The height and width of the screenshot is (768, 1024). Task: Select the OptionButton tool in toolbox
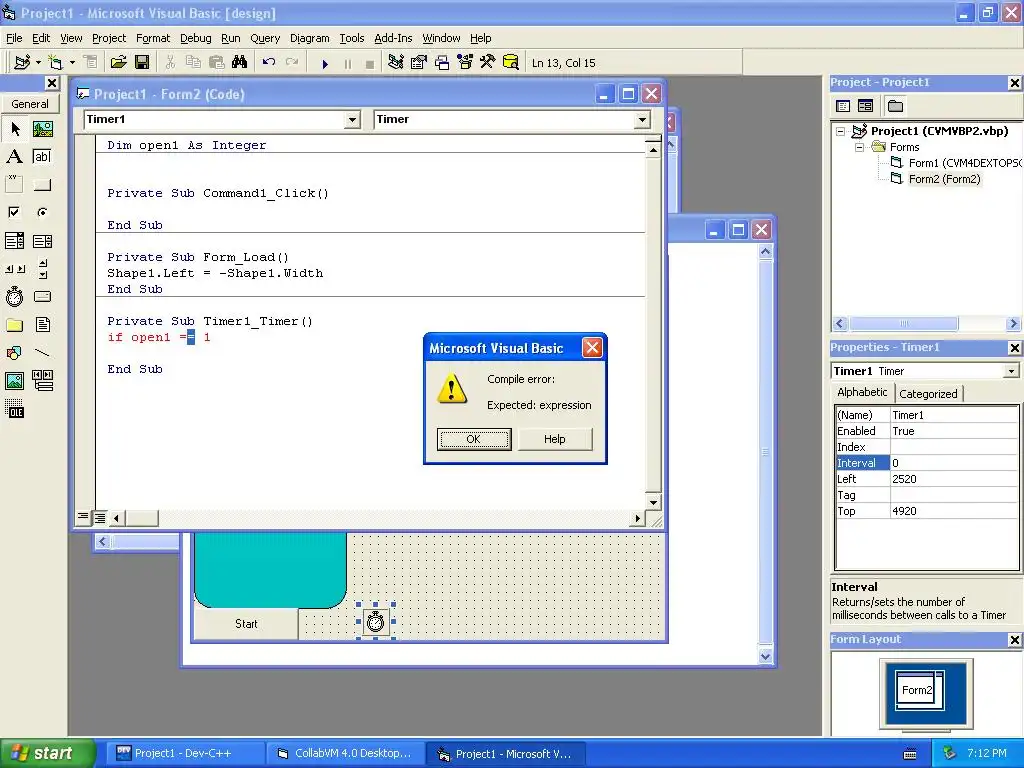42,213
